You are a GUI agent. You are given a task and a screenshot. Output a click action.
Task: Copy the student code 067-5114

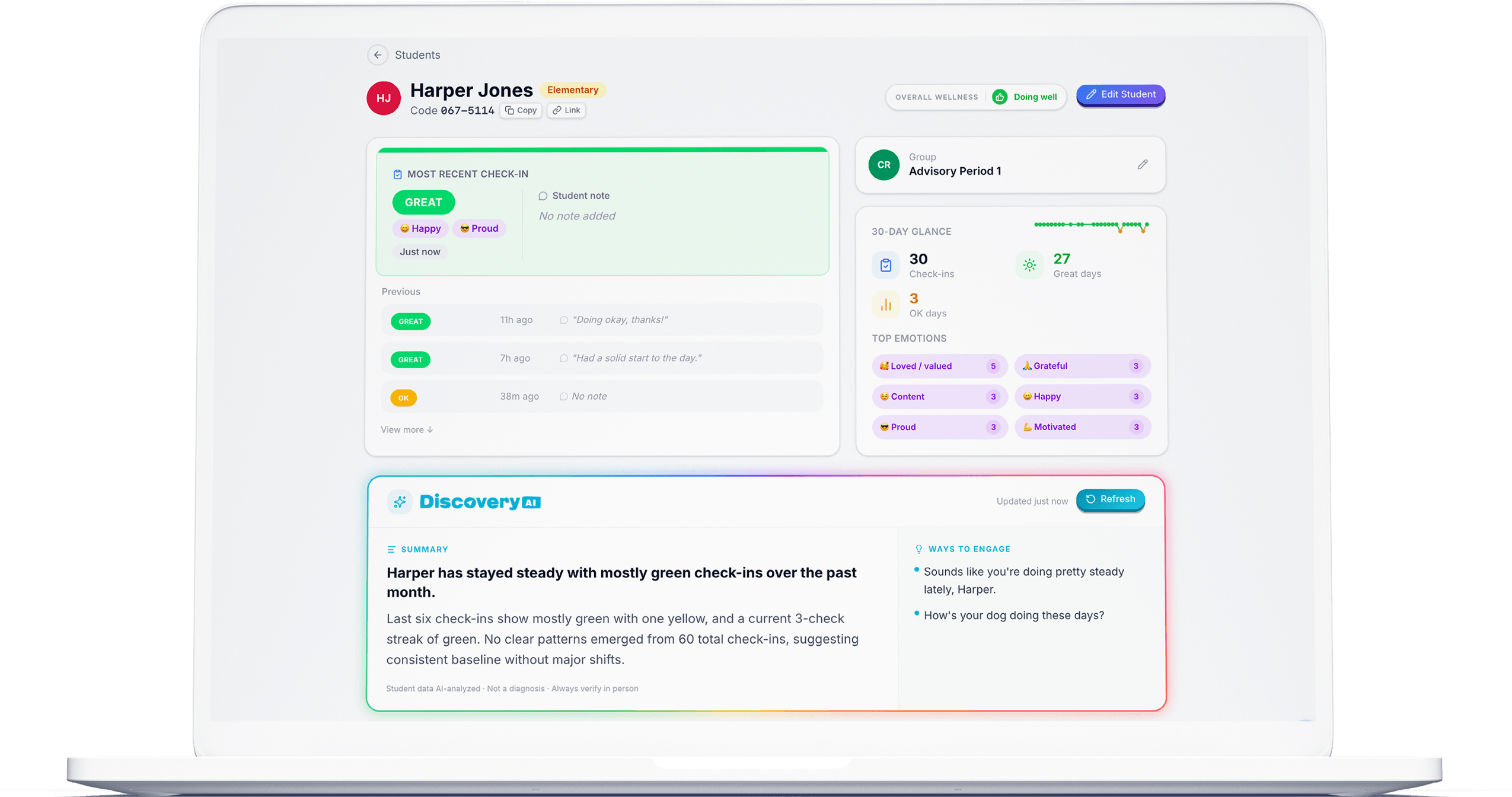coord(520,110)
